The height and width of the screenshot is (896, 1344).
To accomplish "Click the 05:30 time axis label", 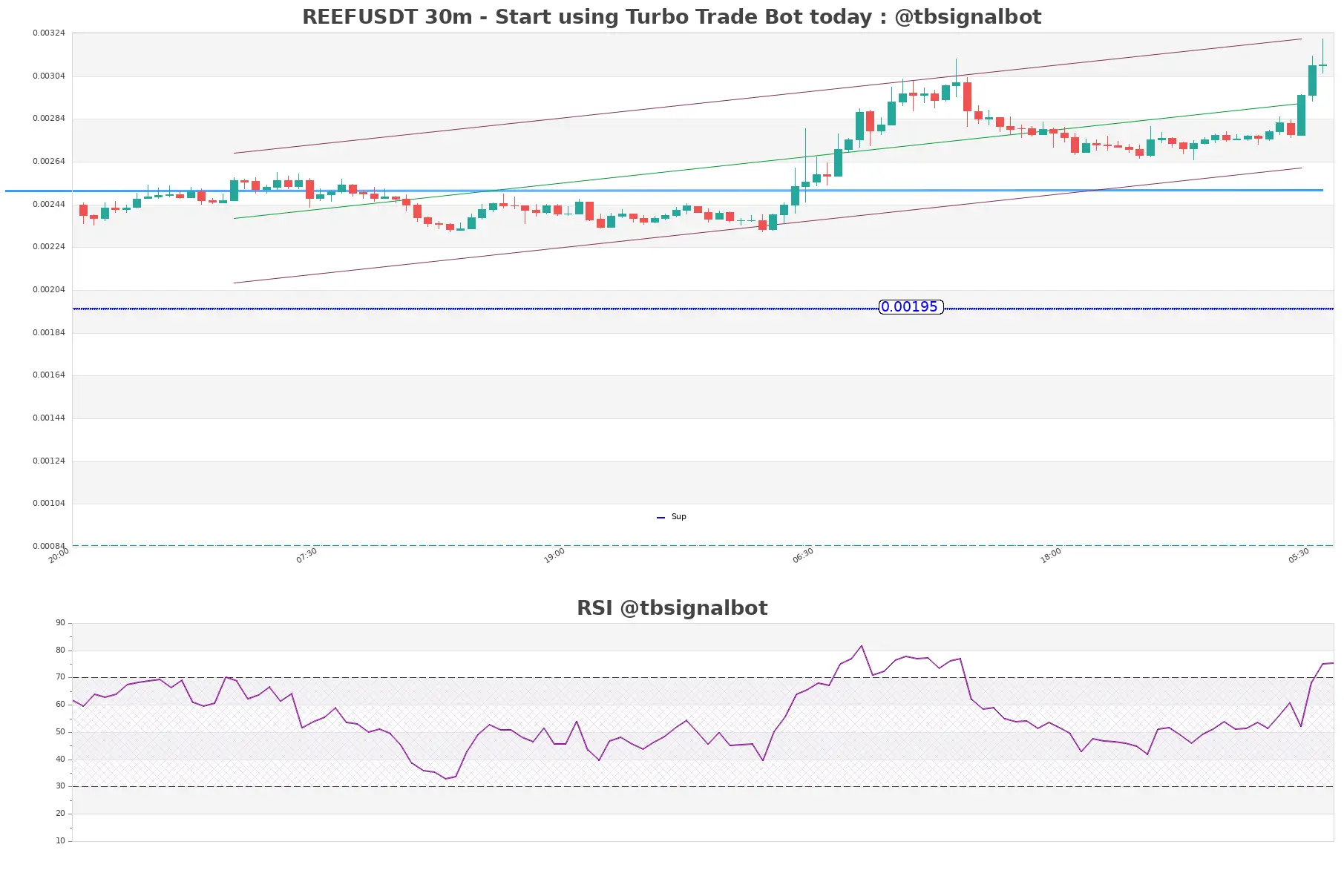I will [x=1299, y=556].
